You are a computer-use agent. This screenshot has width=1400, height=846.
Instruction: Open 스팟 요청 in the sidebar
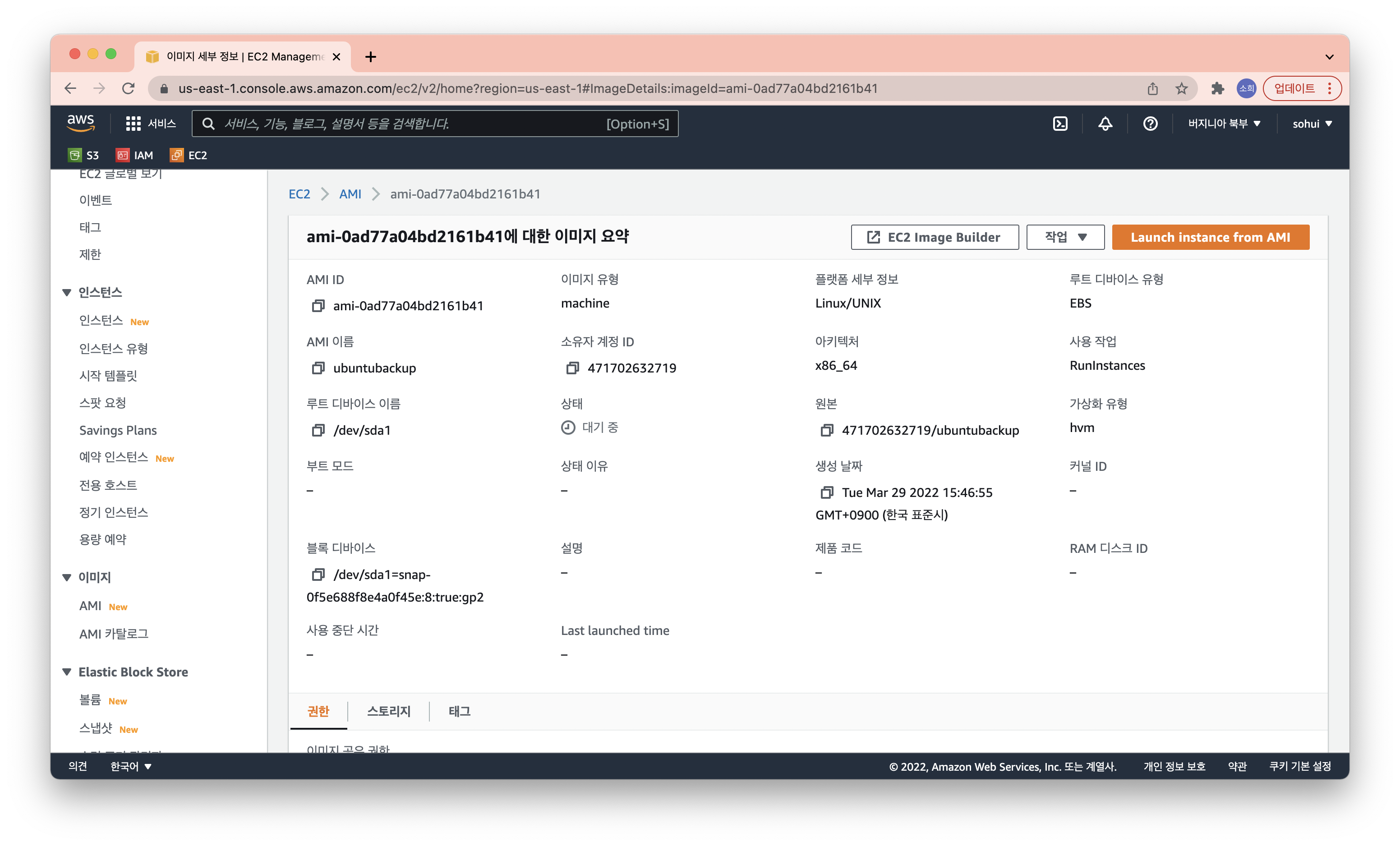(102, 403)
